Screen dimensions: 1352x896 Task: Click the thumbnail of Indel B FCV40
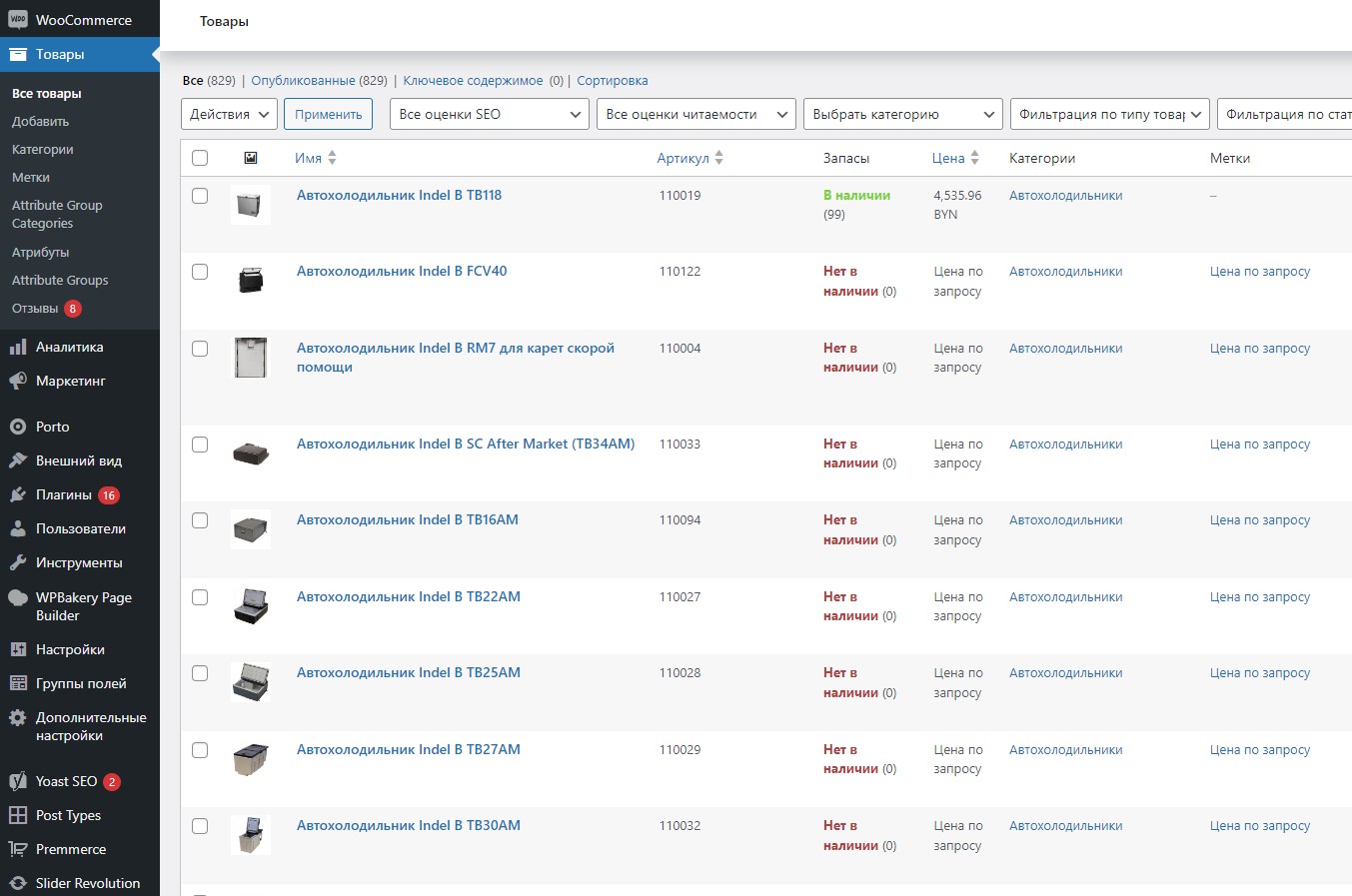251,281
